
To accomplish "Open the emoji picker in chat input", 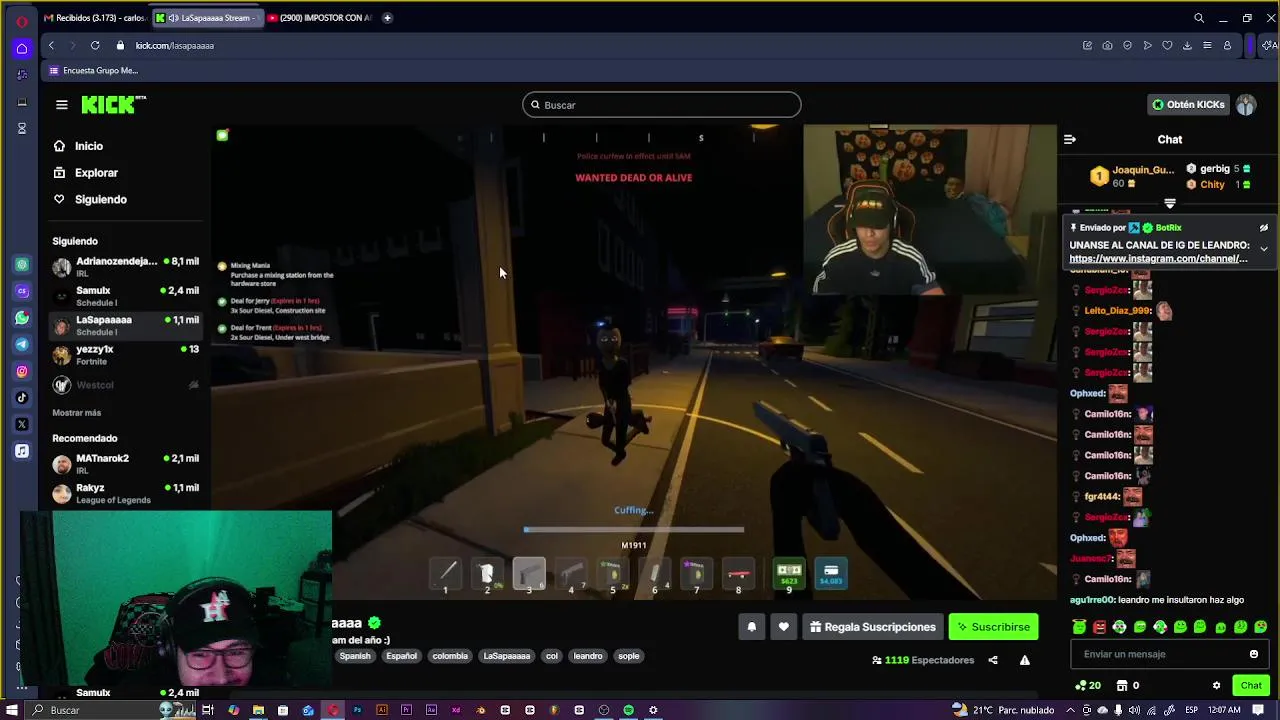I will pyautogui.click(x=1254, y=654).
